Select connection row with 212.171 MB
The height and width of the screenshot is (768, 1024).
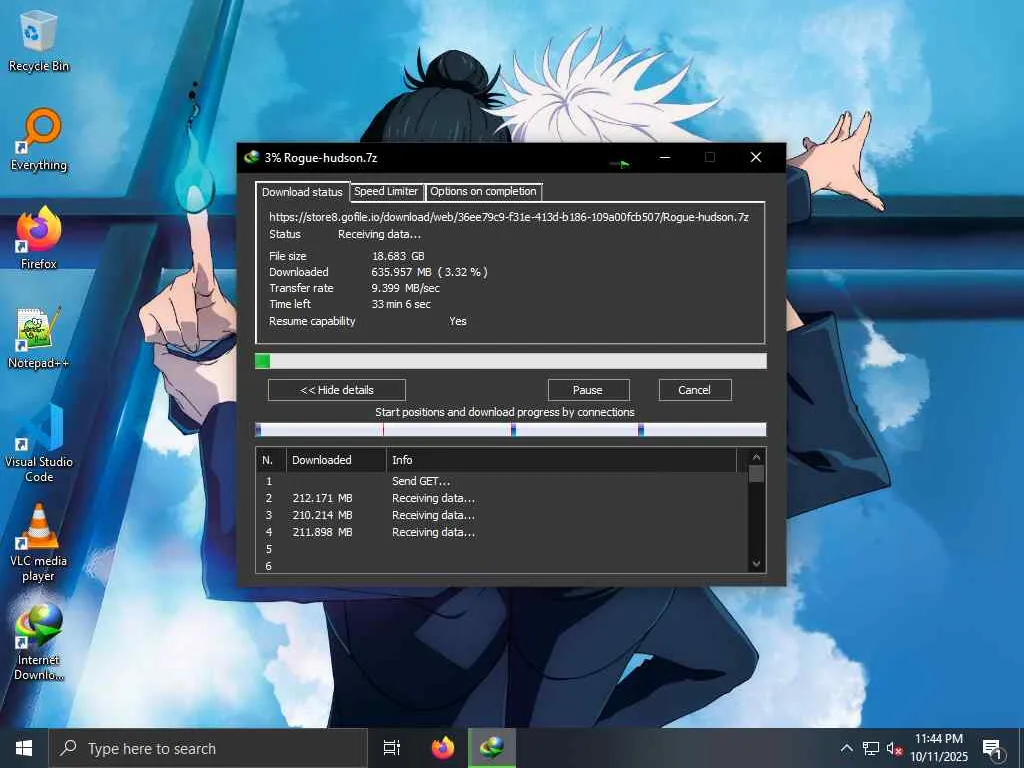click(x=502, y=498)
